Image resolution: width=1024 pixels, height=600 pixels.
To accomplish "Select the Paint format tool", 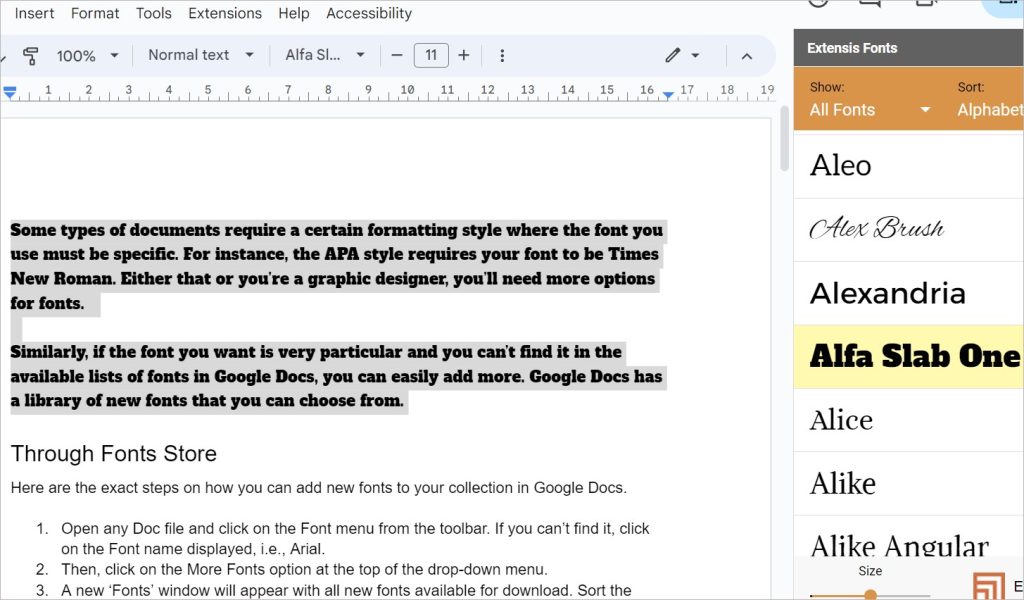I will pyautogui.click(x=31, y=56).
